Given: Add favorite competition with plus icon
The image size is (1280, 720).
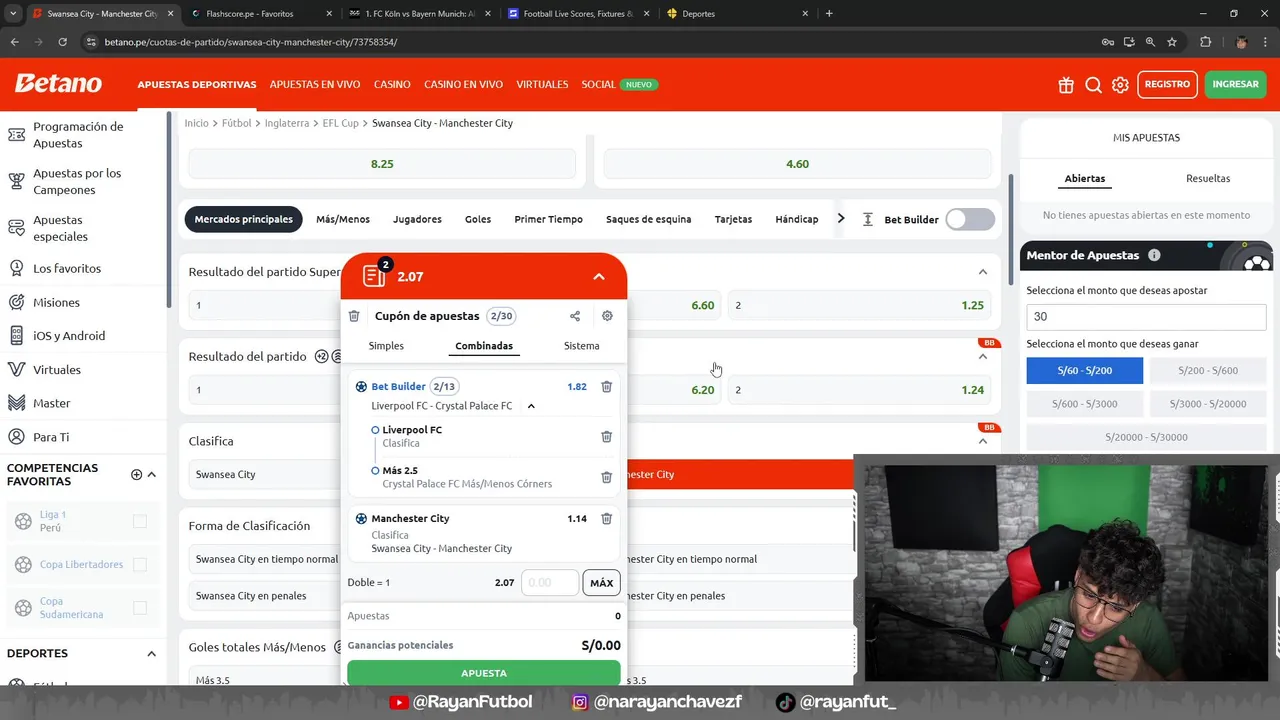Looking at the screenshot, I should pyautogui.click(x=136, y=475).
